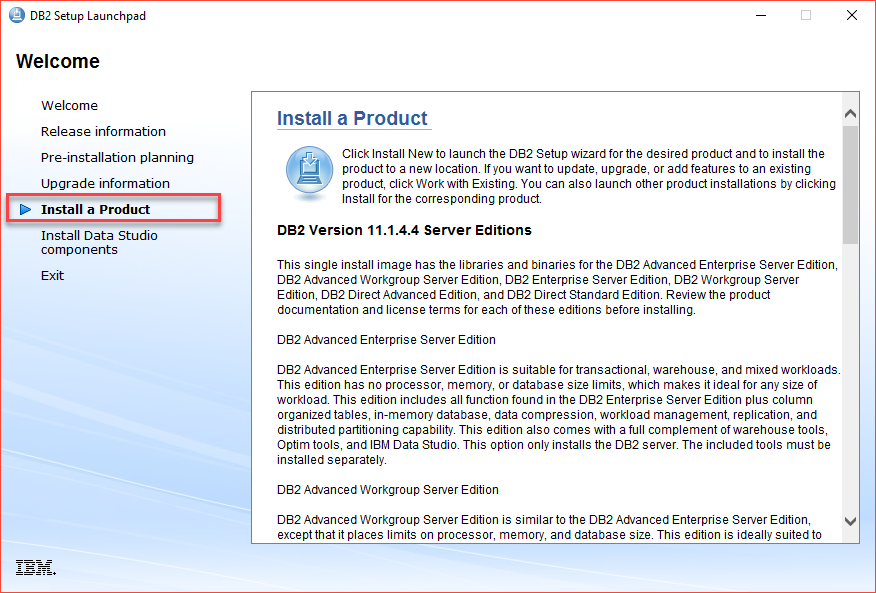Click Exit in the launchpad sidebar
Image resolution: width=876 pixels, height=593 pixels.
point(53,276)
